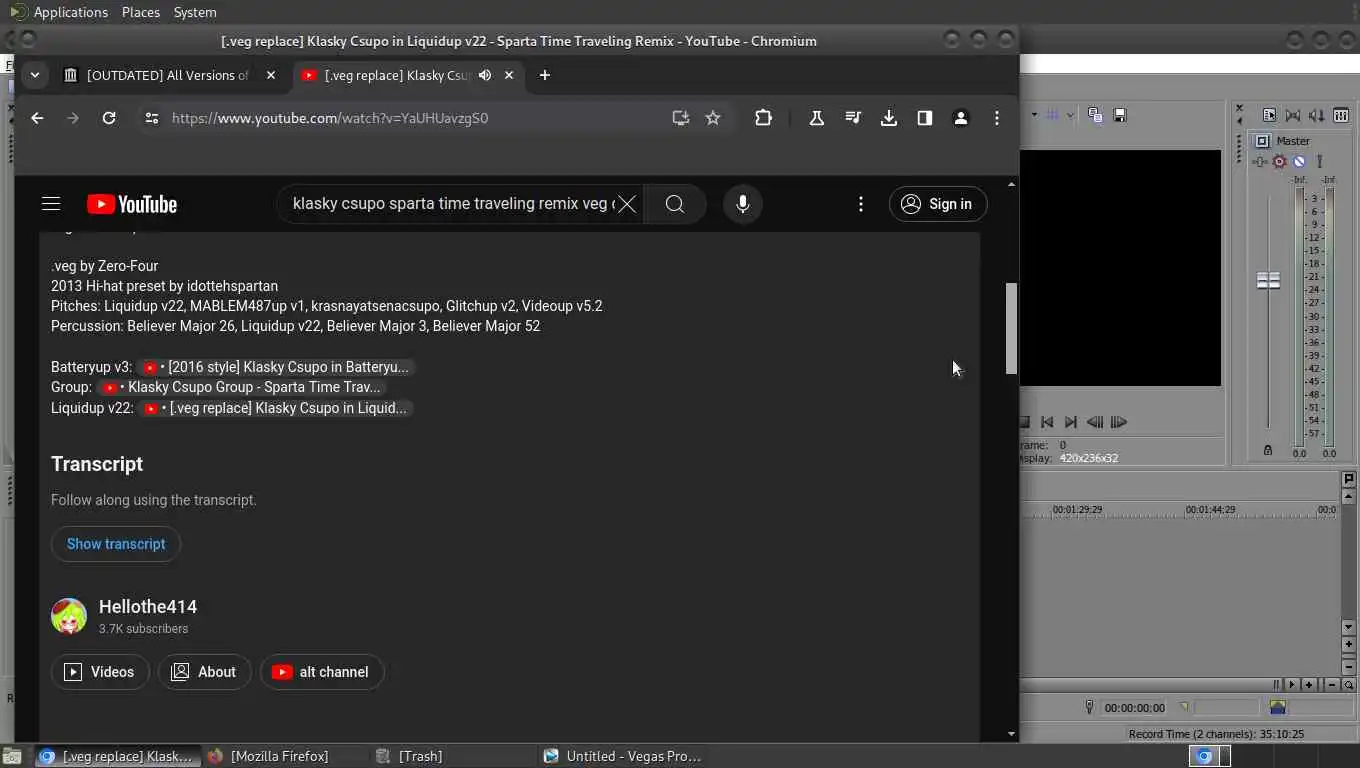This screenshot has height=768, width=1360.
Task: Go back in Chromium
Action: [x=37, y=118]
